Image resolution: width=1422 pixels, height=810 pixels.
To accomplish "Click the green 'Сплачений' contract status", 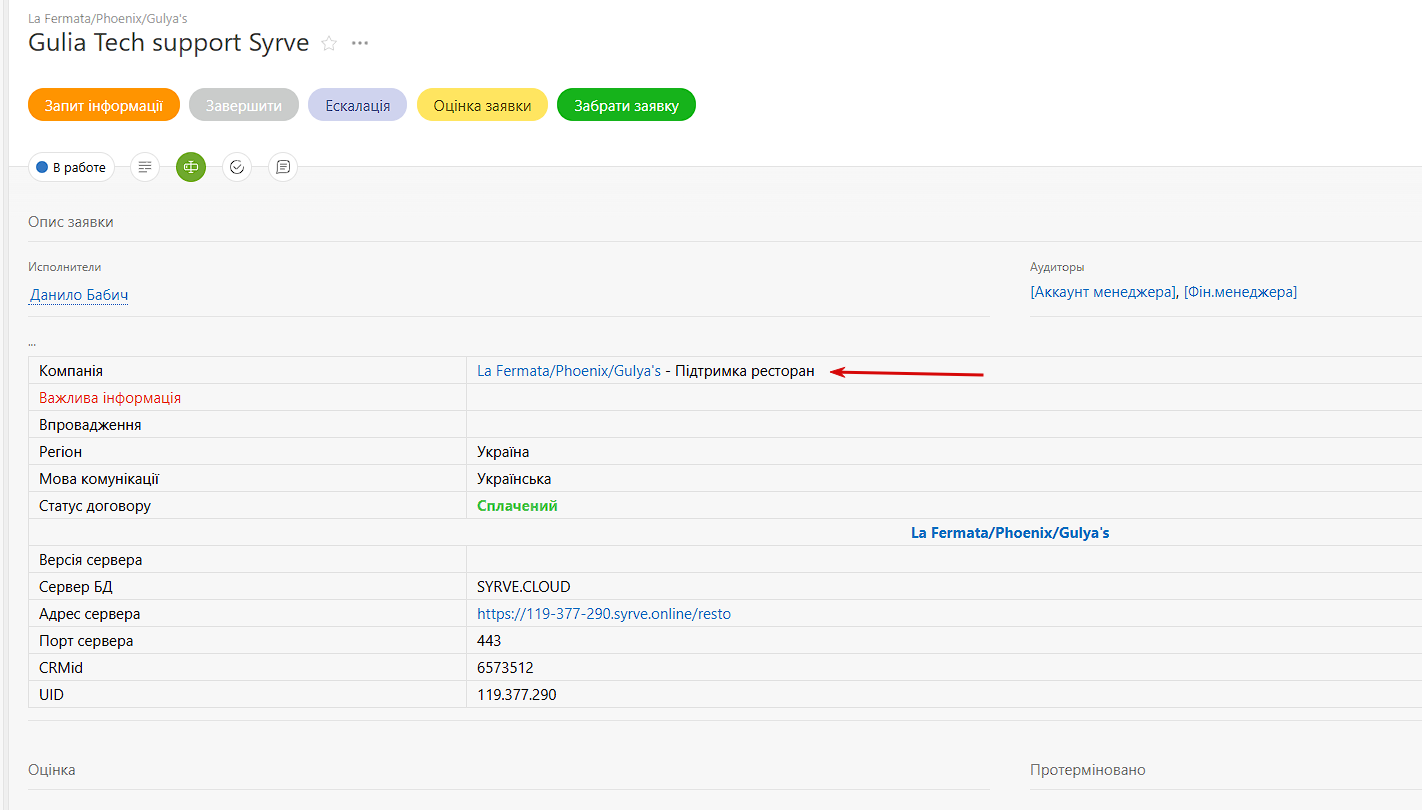I will pos(517,506).
